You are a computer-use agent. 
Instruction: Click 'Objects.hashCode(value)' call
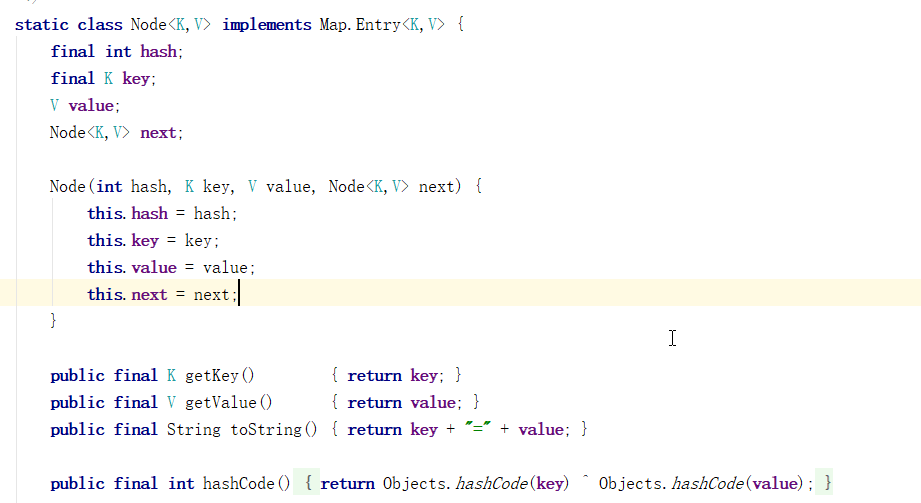coord(701,484)
